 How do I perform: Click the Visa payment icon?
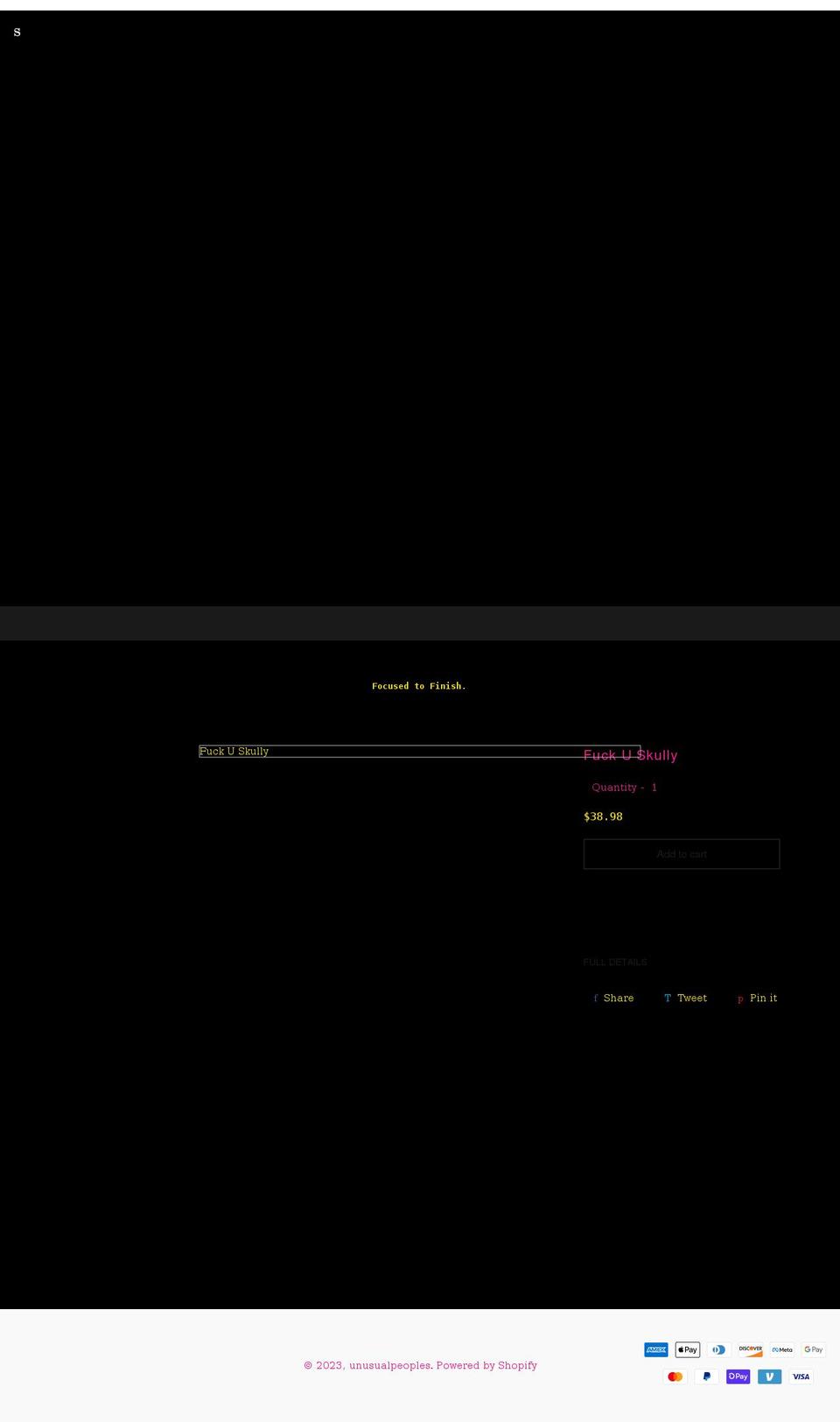801,1376
